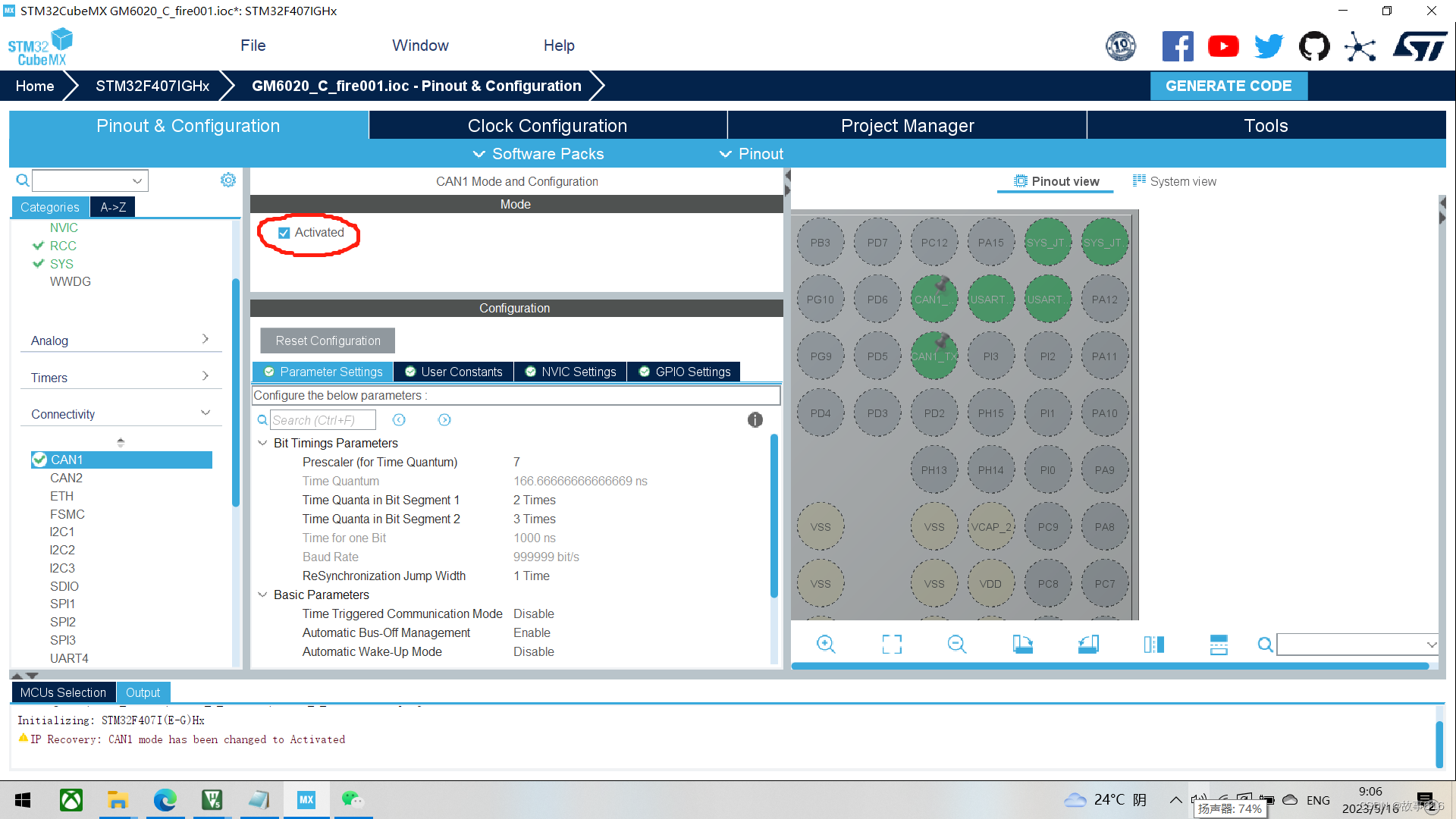Select CAN2 in the peripheral list
The image size is (1456, 819).
click(67, 478)
